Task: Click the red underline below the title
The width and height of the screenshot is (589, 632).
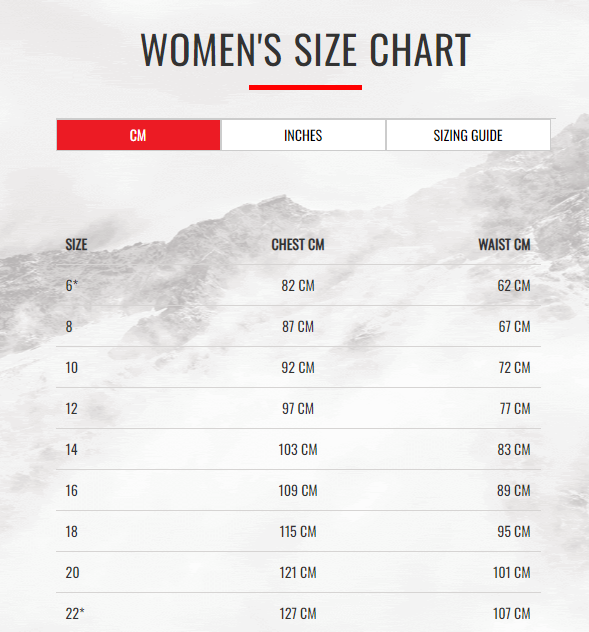Action: click(x=305, y=87)
